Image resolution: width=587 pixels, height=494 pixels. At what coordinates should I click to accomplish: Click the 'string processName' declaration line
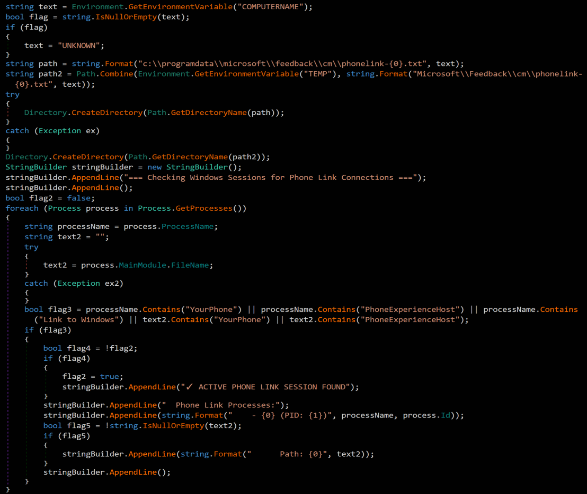coord(121,227)
